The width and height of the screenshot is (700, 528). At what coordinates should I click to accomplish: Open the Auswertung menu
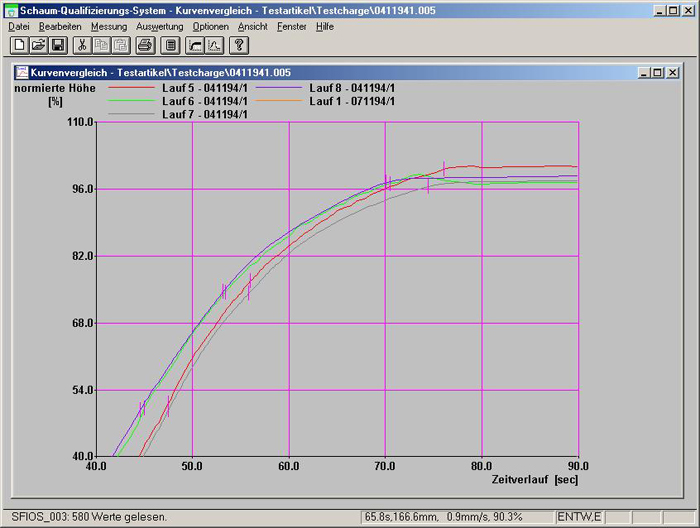pos(159,27)
